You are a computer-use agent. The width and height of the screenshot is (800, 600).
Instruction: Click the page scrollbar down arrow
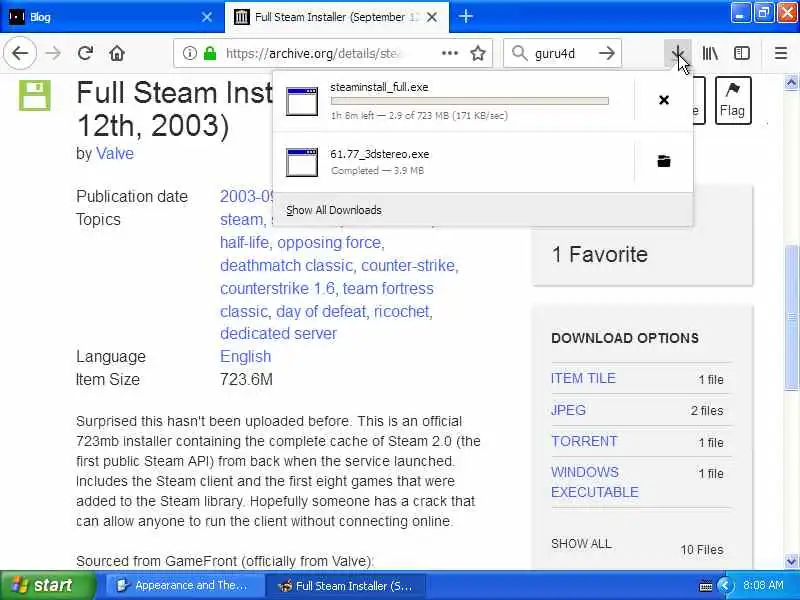791,562
